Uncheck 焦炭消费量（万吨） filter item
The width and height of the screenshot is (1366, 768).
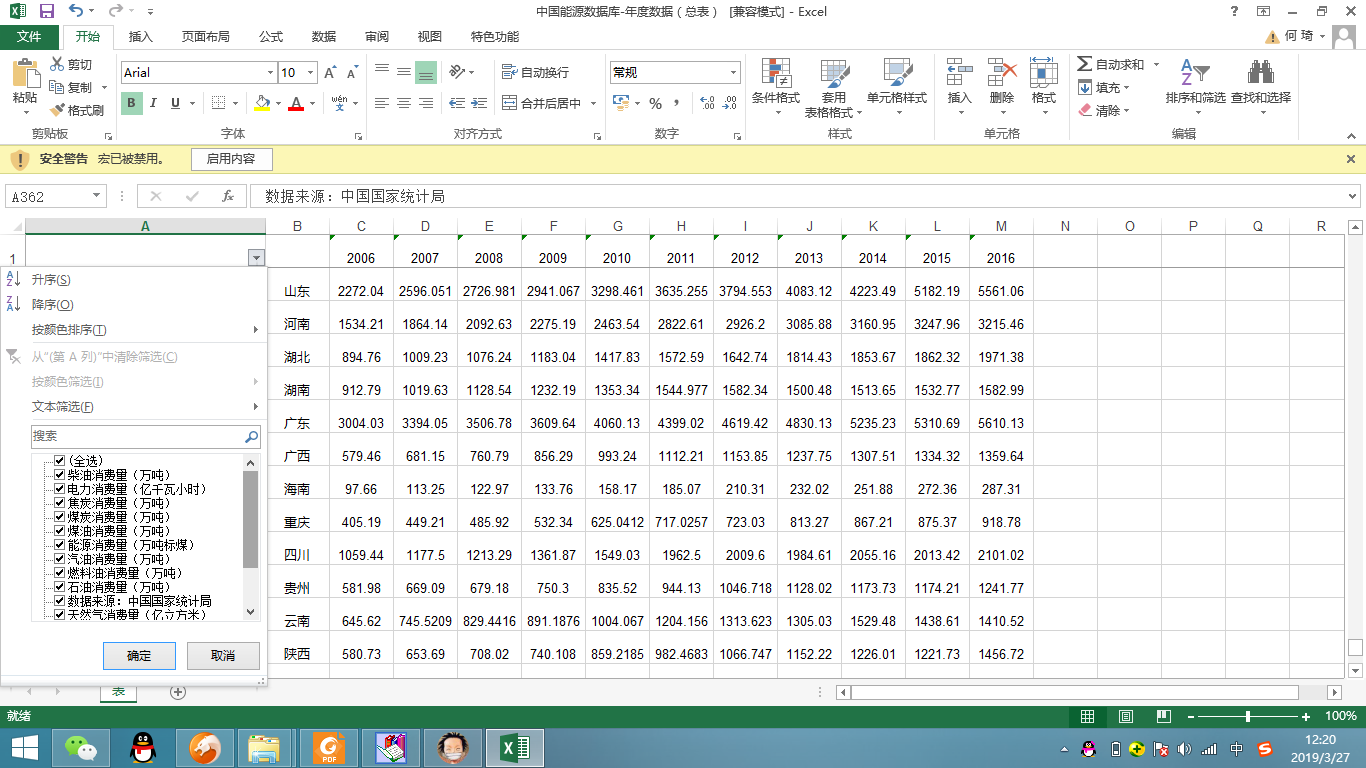(x=60, y=503)
